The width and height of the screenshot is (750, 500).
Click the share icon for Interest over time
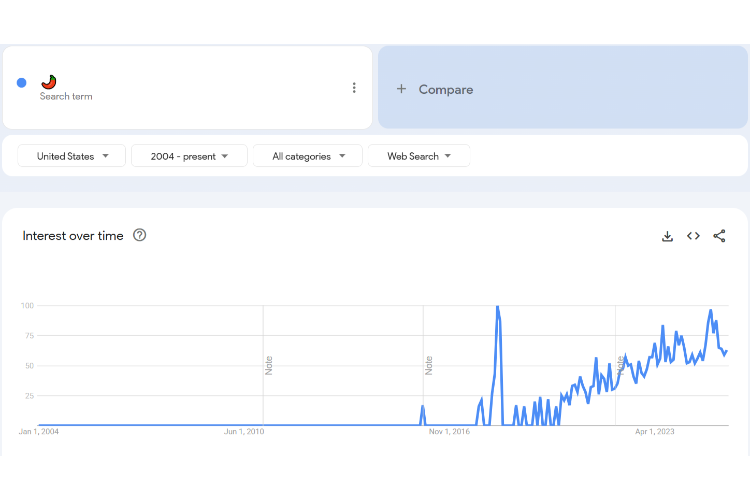(719, 236)
